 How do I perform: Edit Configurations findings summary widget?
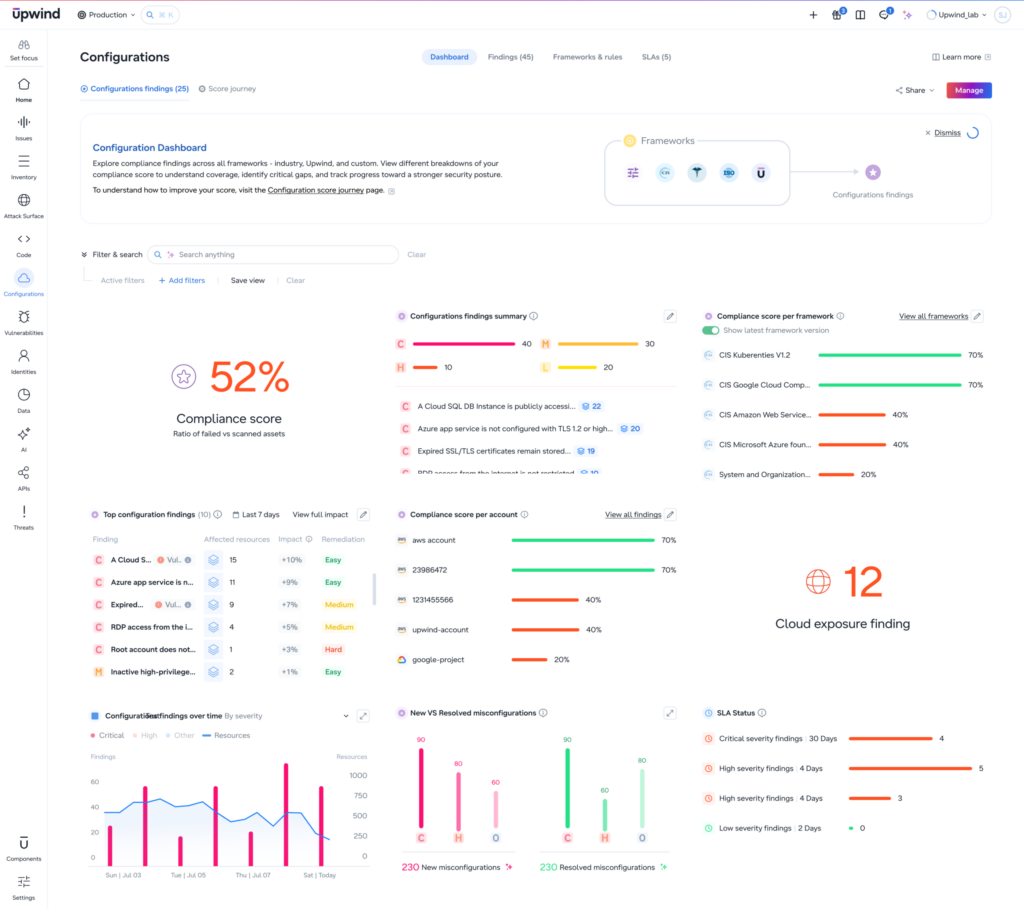point(670,316)
